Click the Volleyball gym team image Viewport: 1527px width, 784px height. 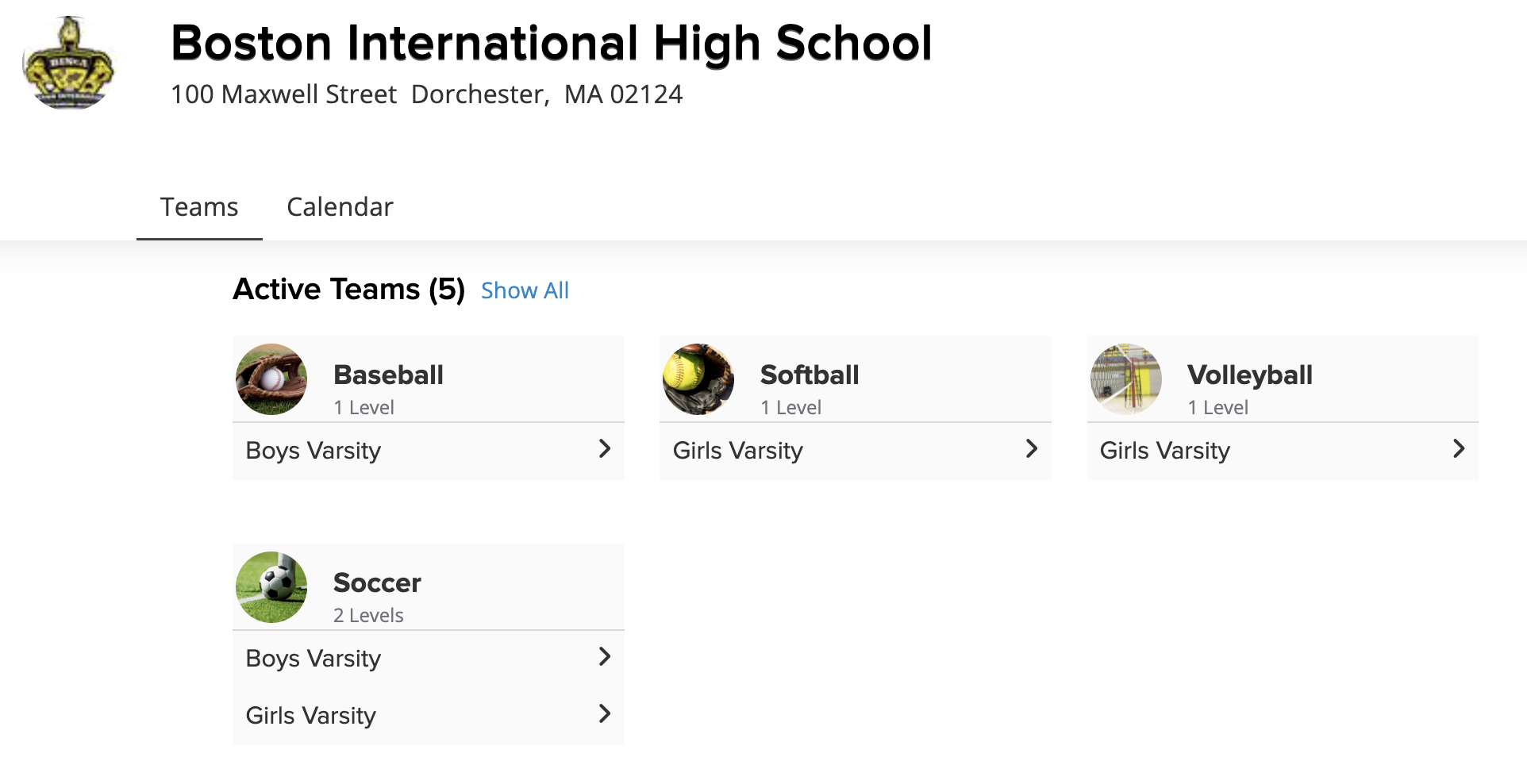pos(1125,379)
